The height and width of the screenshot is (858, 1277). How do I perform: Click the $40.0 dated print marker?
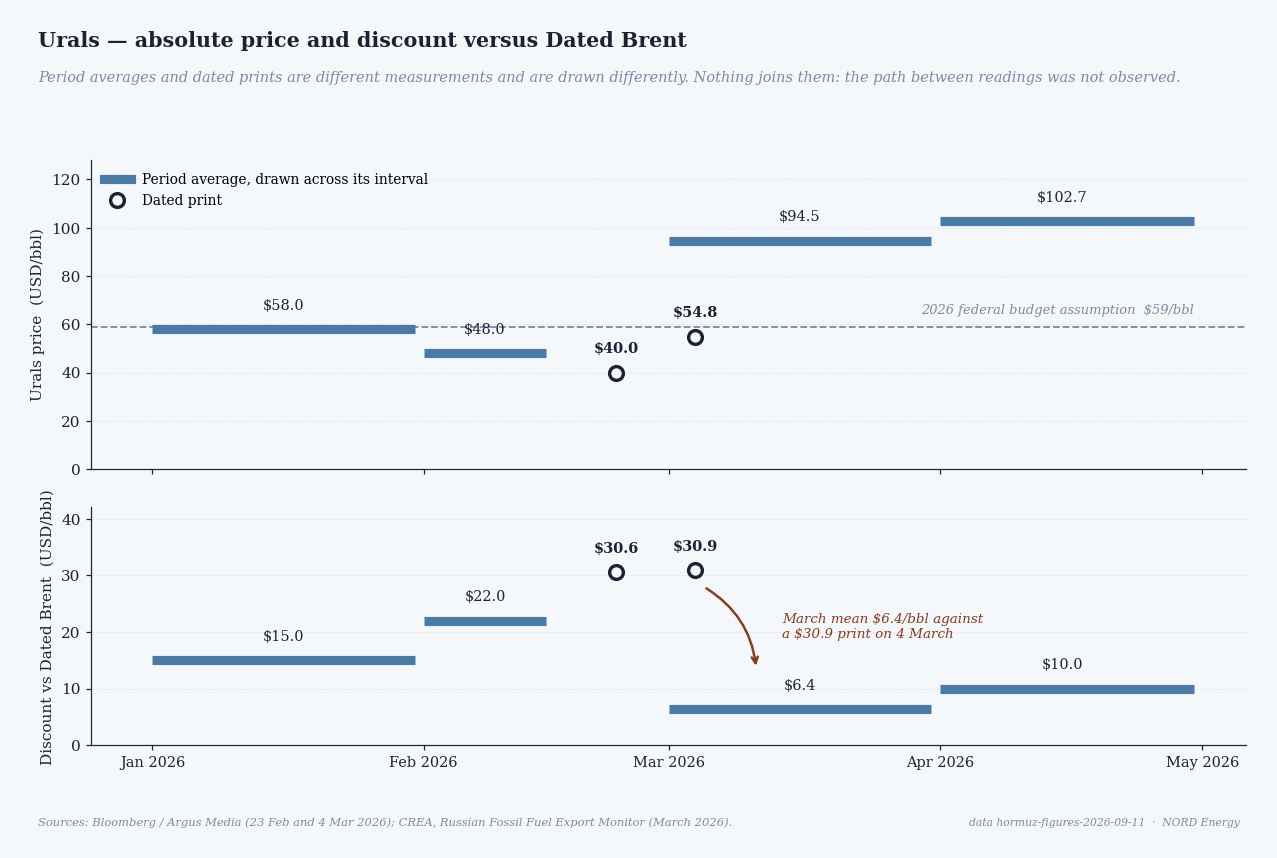tap(616, 373)
